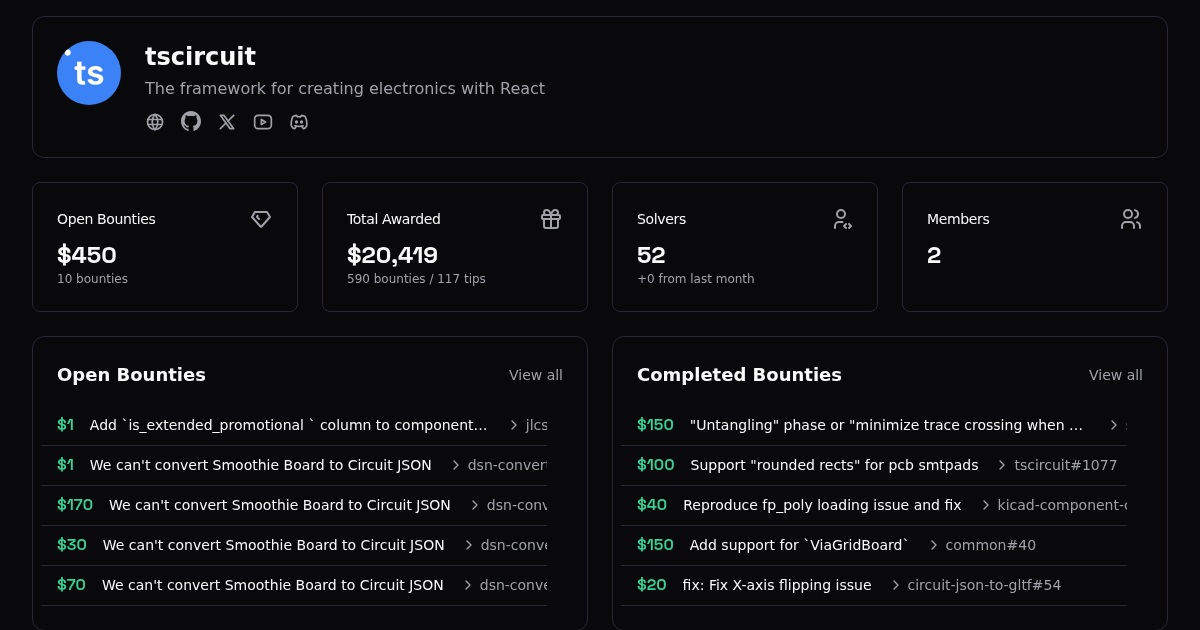Click the $20,419 total awarded amount

click(x=392, y=255)
